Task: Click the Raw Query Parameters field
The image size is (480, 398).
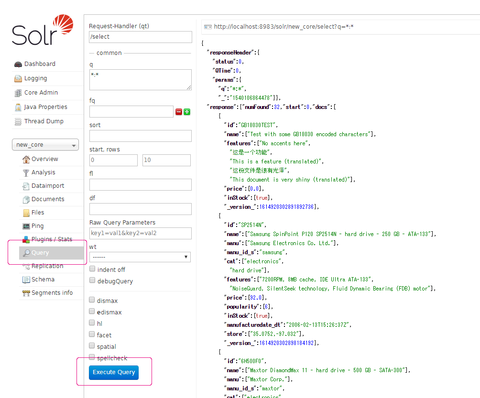Action: coord(140,233)
